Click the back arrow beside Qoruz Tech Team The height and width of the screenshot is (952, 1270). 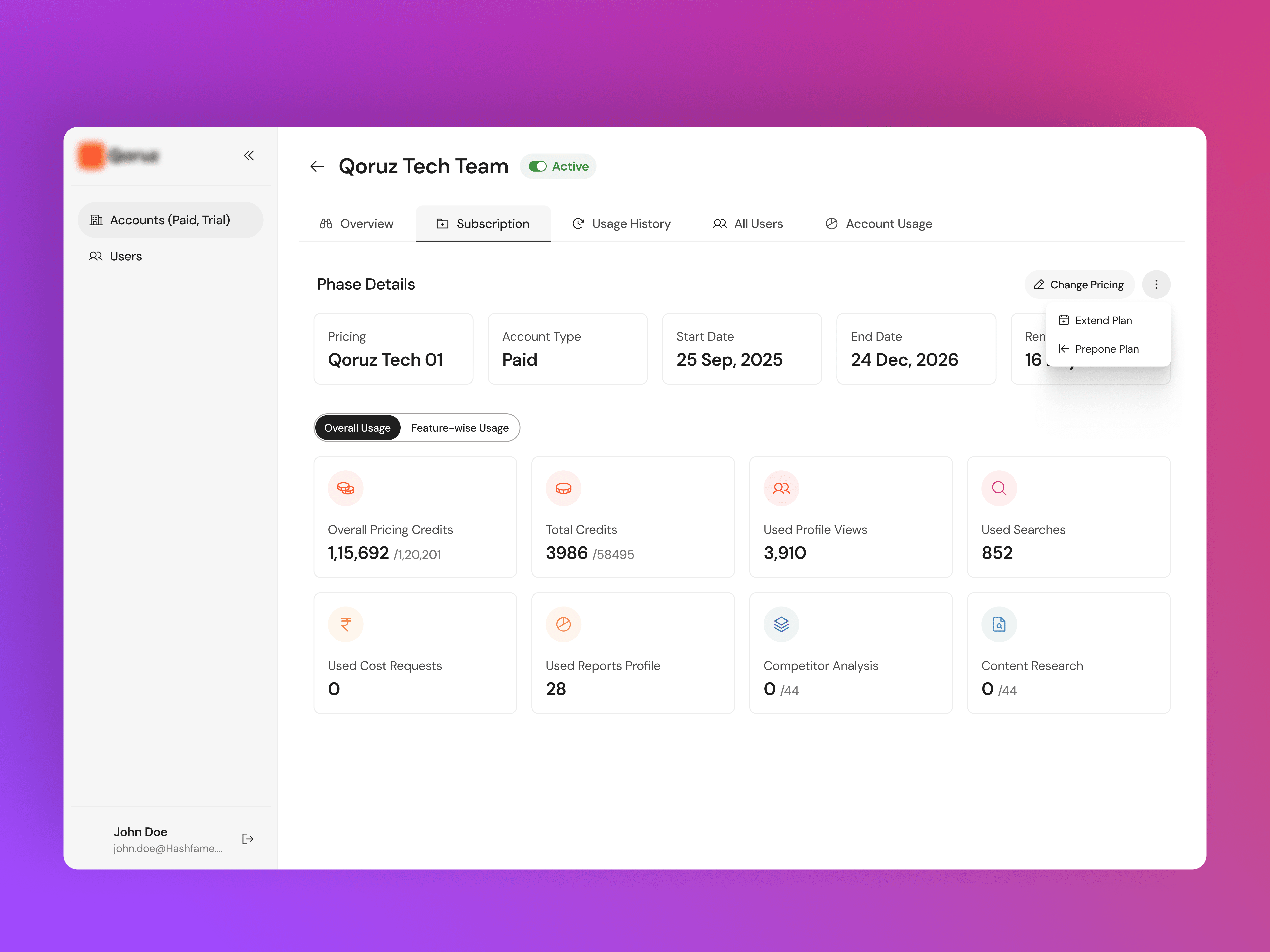click(x=317, y=166)
